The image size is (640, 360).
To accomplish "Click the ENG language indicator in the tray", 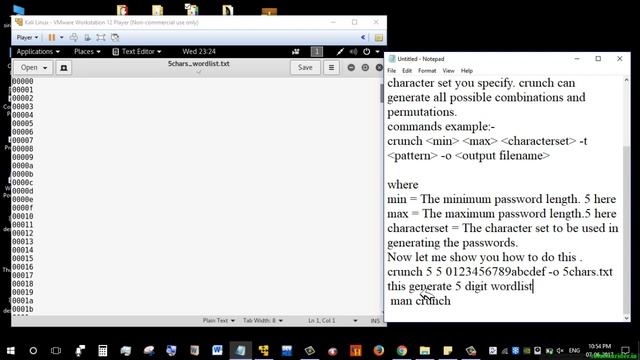I will (x=574, y=350).
